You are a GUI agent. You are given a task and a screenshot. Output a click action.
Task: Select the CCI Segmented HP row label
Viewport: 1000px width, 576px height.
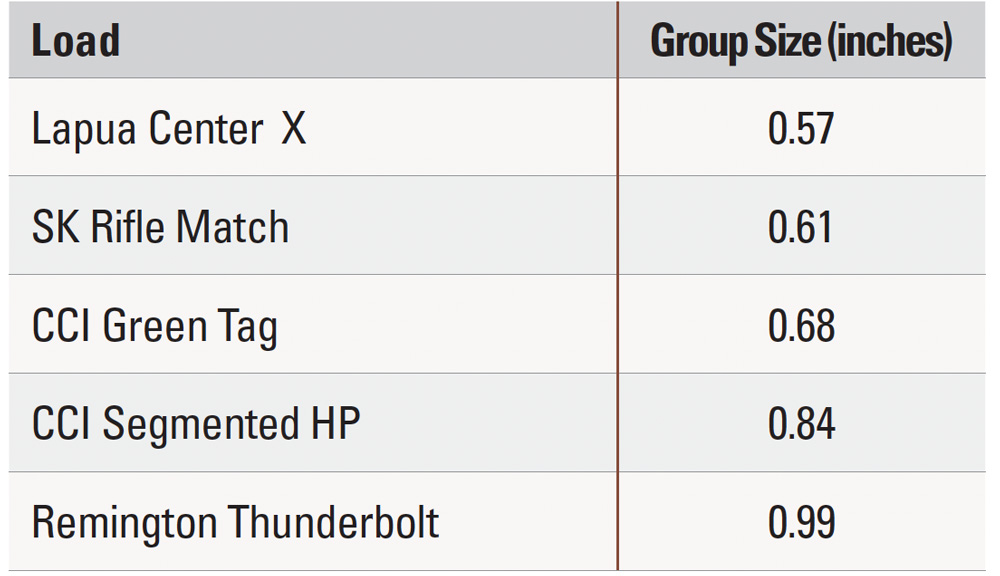click(x=196, y=424)
